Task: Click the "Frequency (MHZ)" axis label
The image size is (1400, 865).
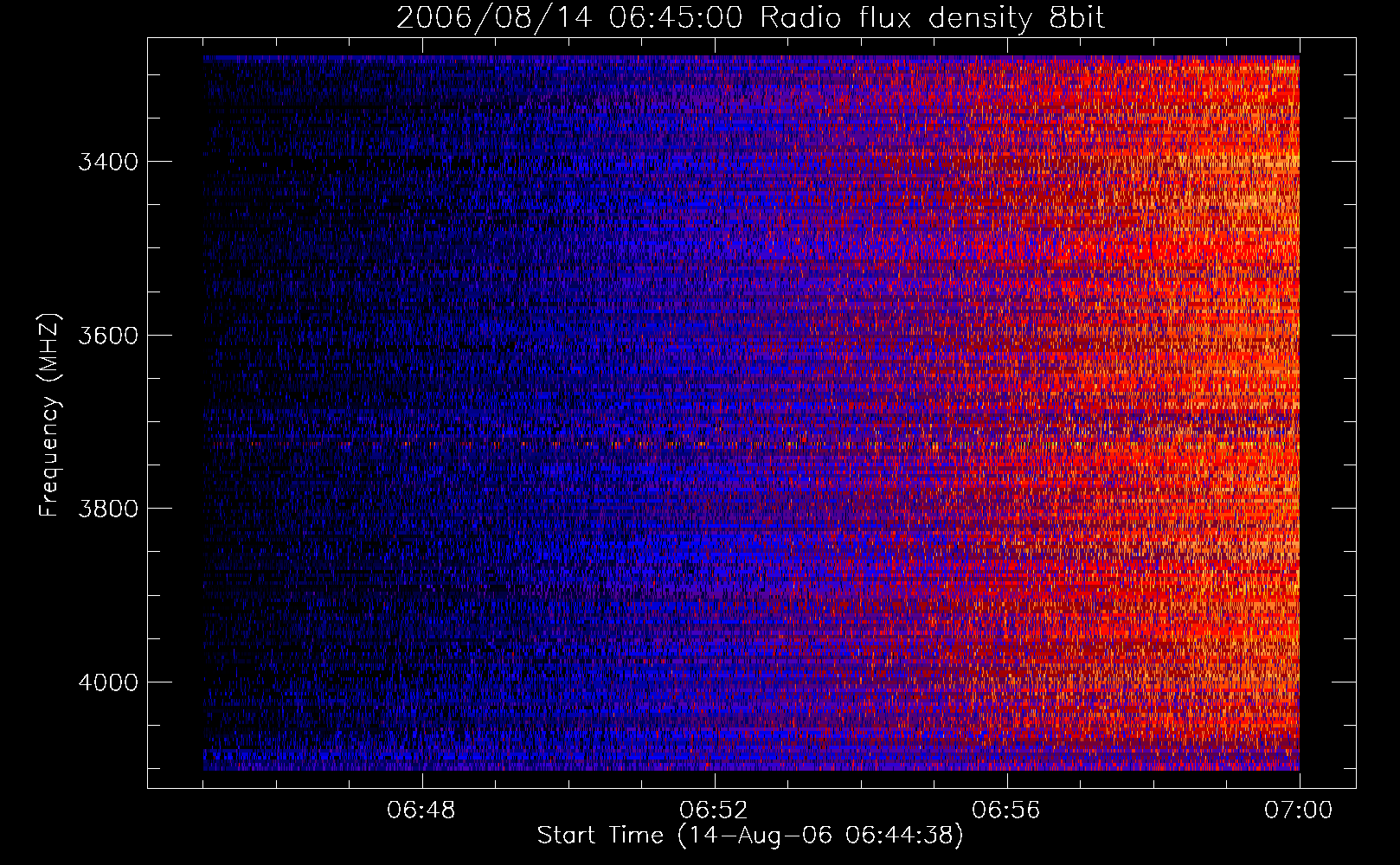Action: tap(49, 415)
